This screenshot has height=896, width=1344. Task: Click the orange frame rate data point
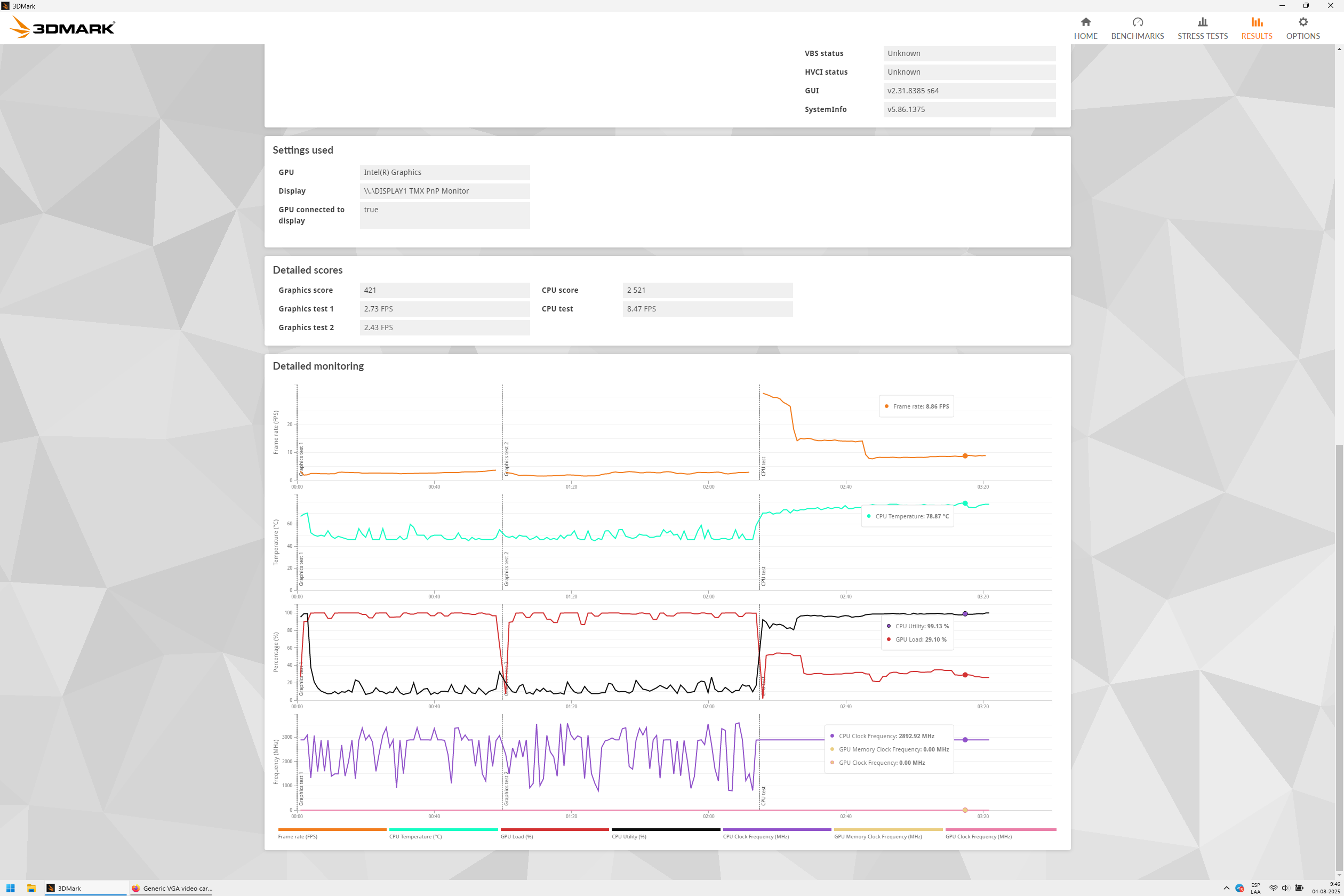pos(965,456)
